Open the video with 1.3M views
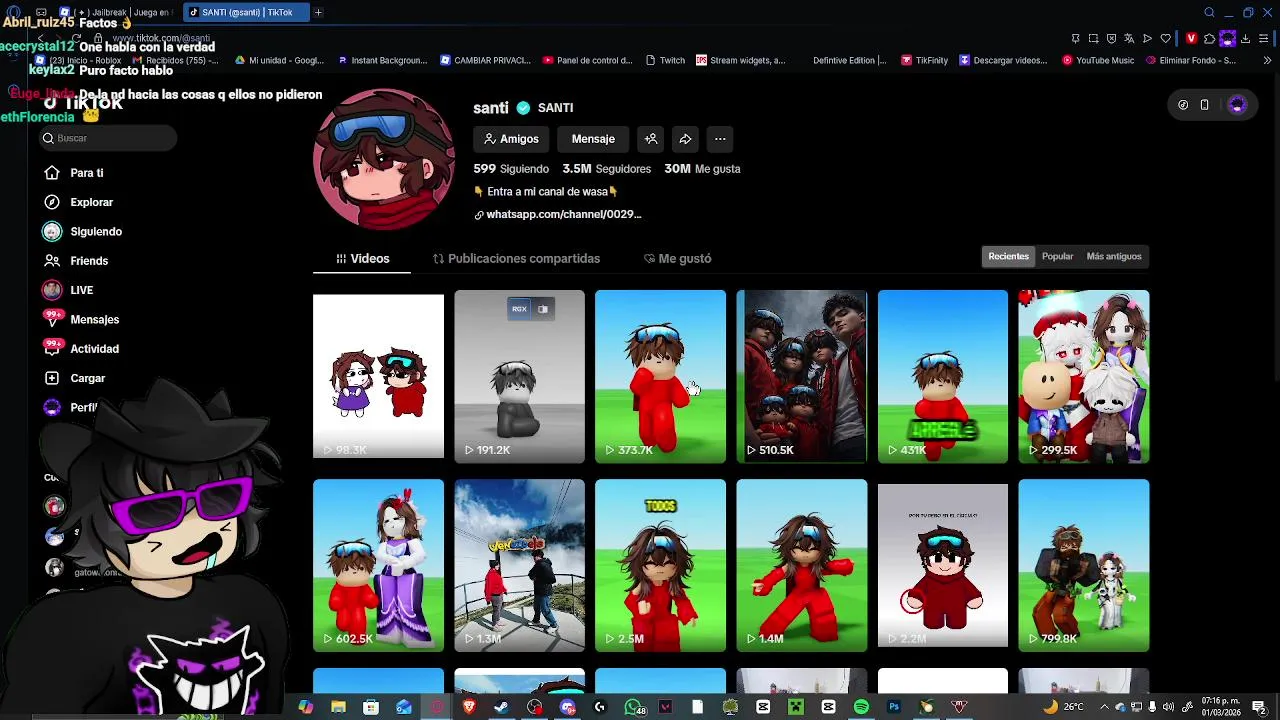Viewport: 1280px width, 720px height. click(519, 566)
